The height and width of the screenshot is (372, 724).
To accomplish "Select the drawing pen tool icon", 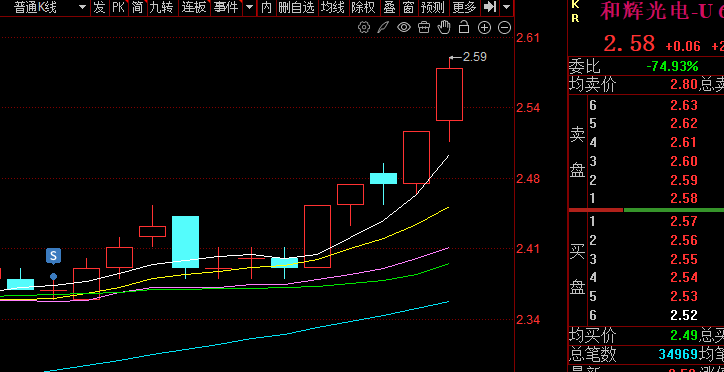I will (x=383, y=28).
